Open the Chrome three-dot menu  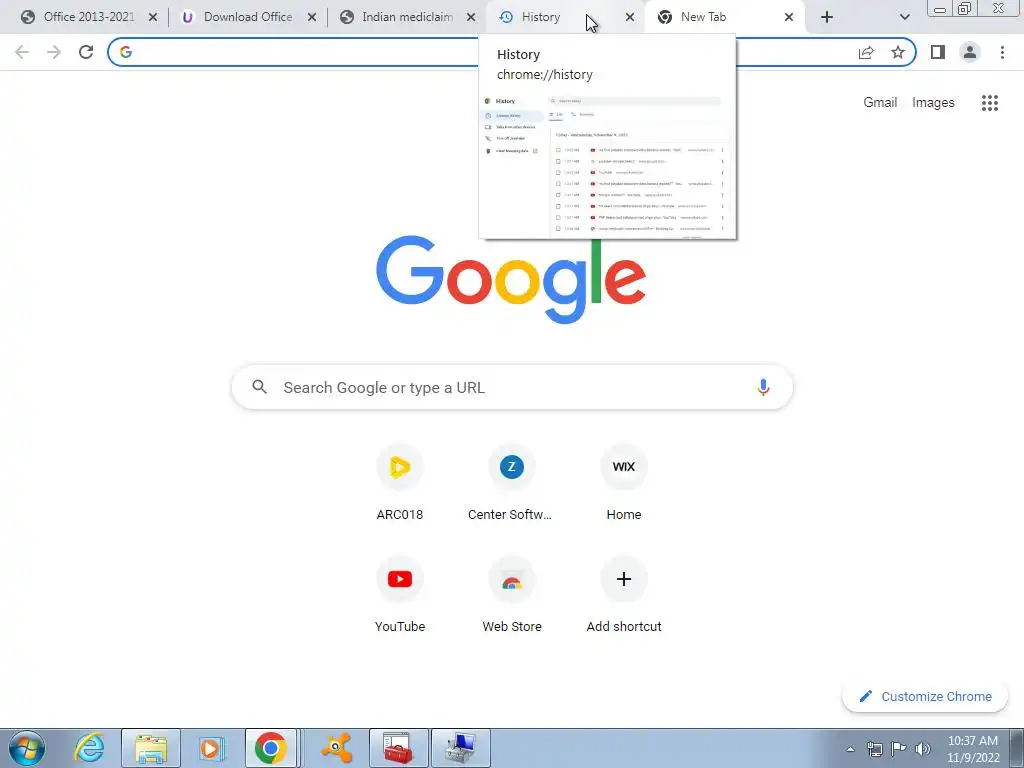click(1002, 52)
